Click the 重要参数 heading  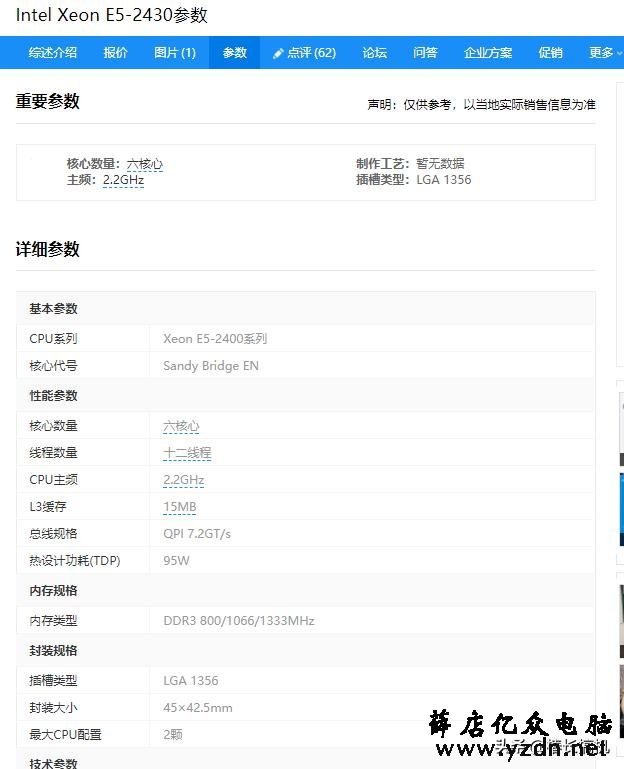(47, 101)
